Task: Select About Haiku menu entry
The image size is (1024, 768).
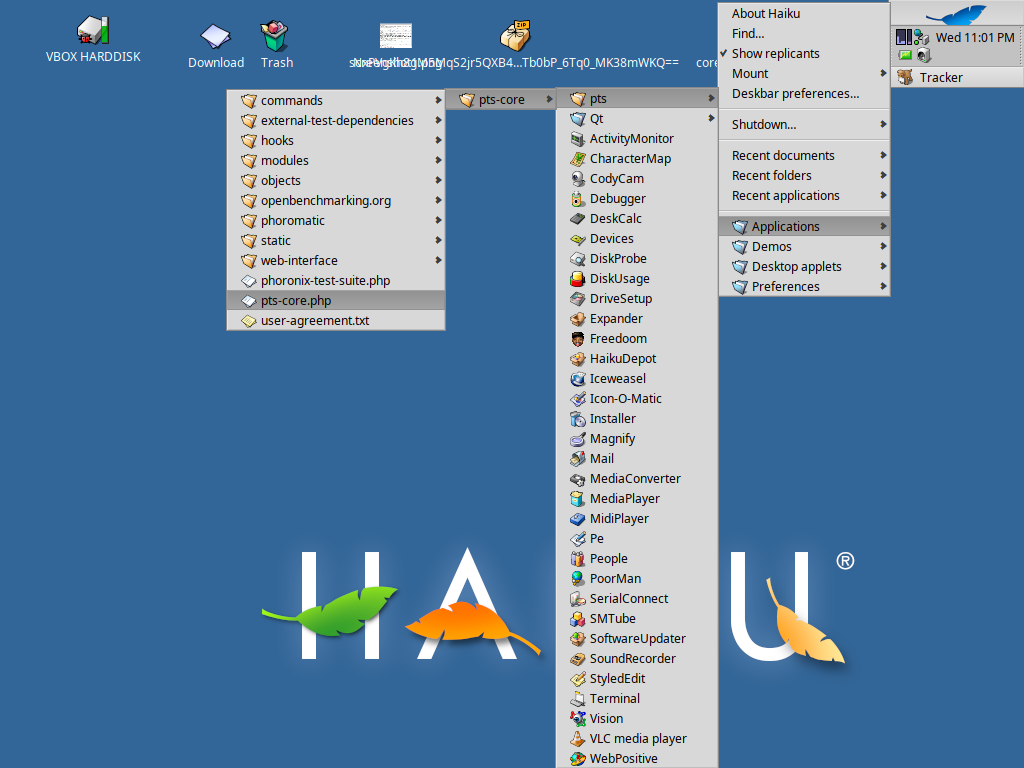Action: (x=766, y=14)
